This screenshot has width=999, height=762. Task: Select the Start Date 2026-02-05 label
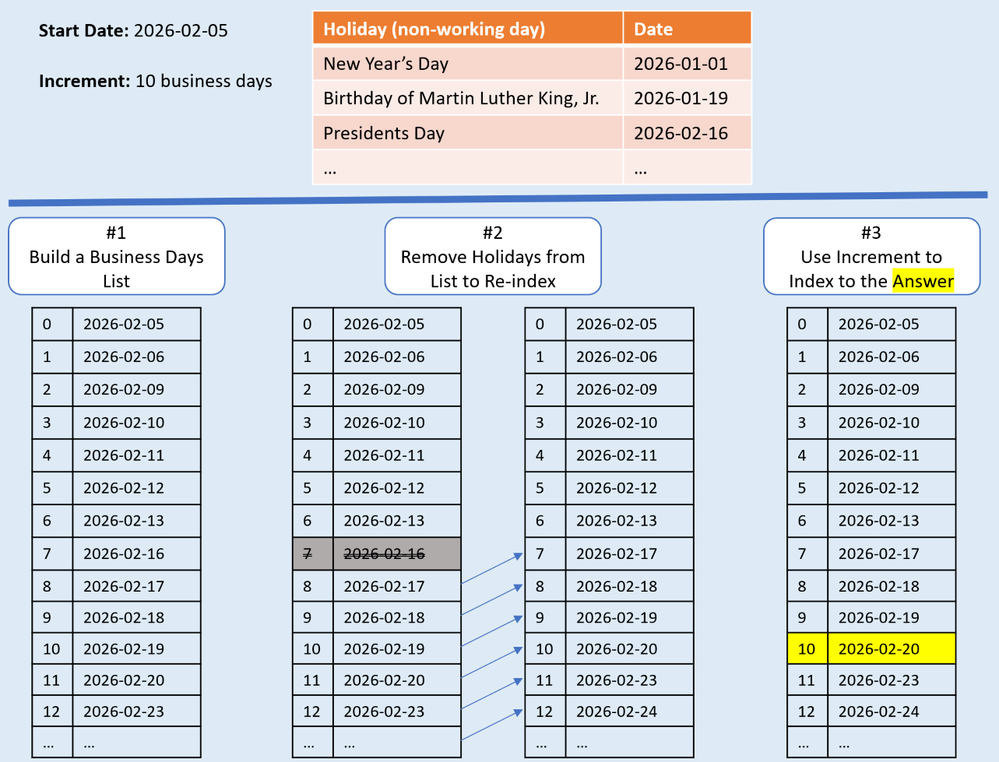pos(134,30)
